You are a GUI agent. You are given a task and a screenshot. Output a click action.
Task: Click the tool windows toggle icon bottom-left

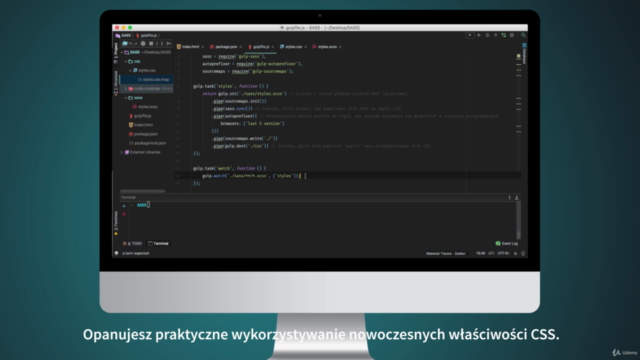[x=116, y=253]
